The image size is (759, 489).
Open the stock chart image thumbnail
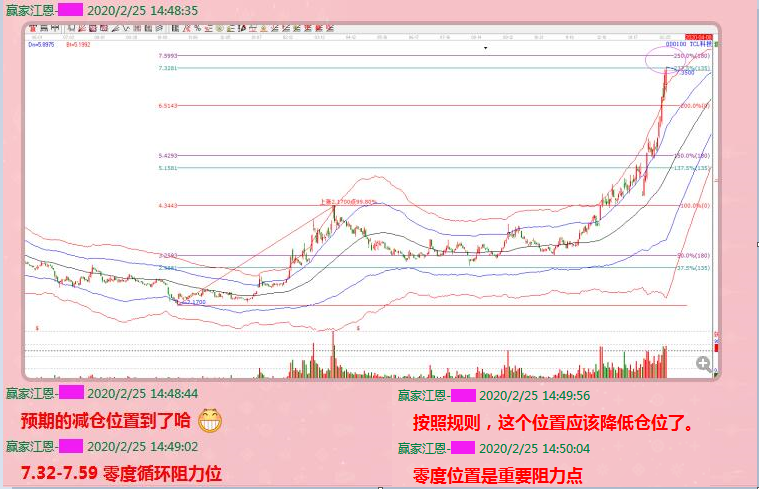click(370, 200)
